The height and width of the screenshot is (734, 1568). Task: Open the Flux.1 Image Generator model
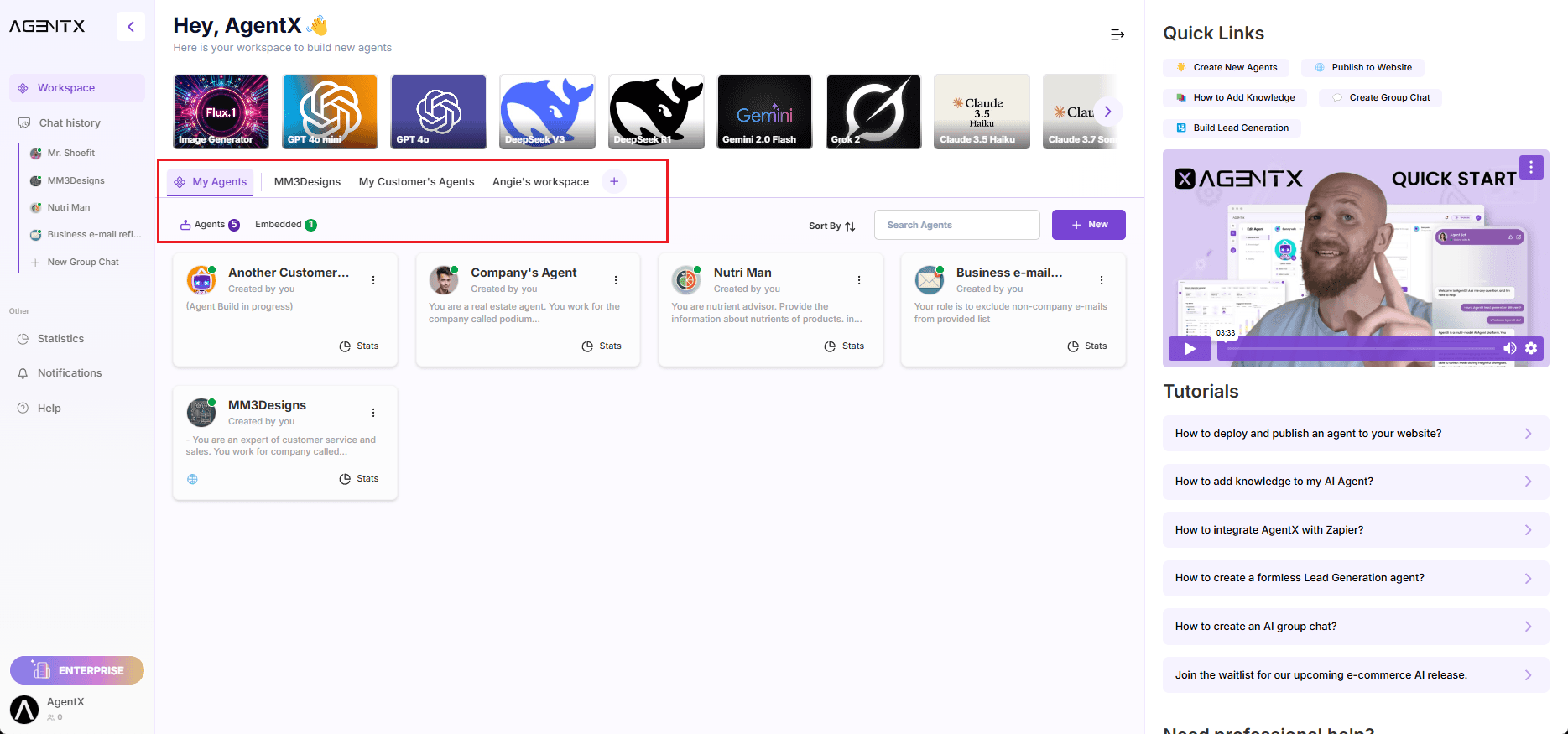(x=221, y=112)
